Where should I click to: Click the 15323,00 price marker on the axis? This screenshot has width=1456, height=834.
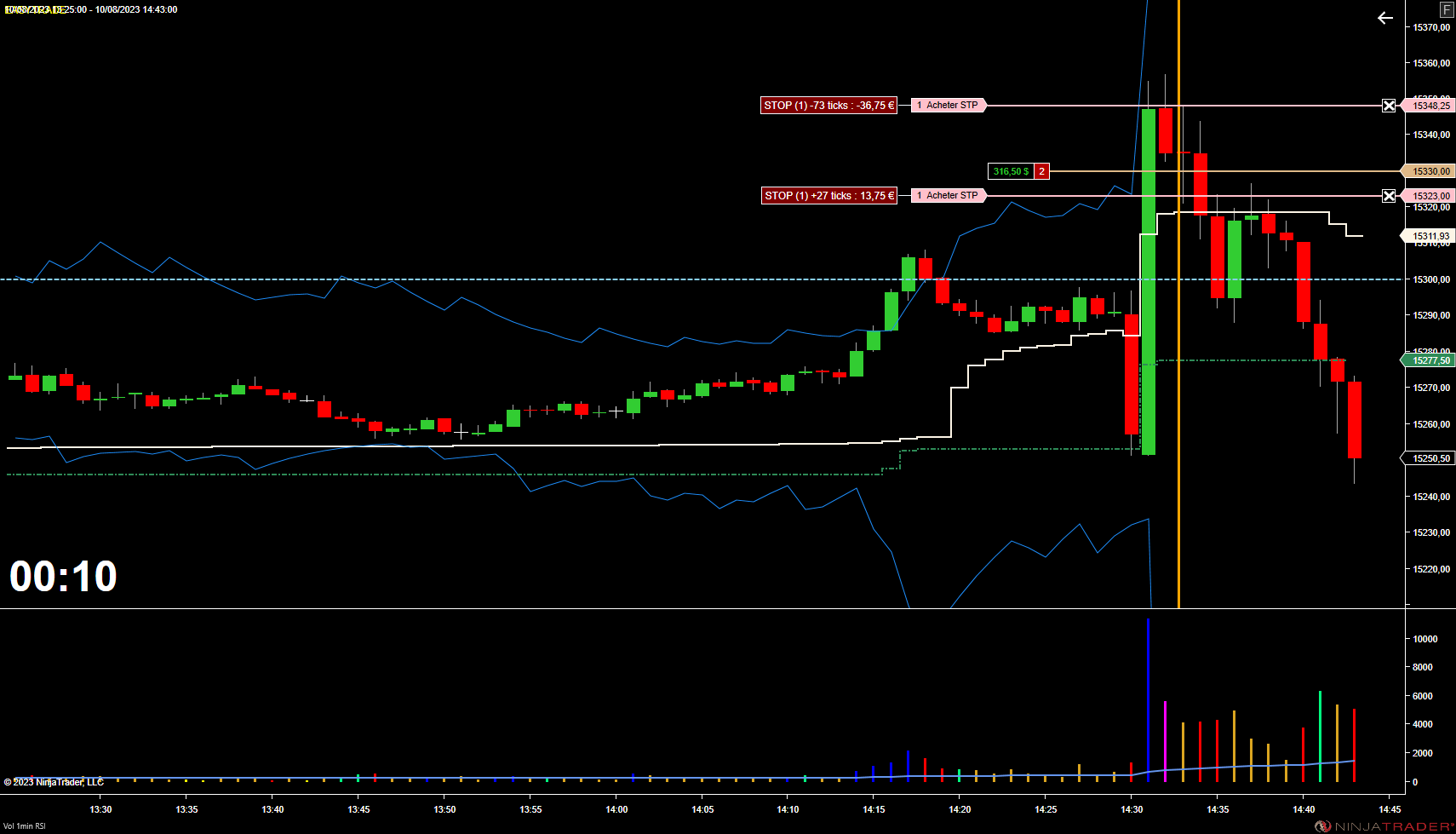pyautogui.click(x=1429, y=196)
